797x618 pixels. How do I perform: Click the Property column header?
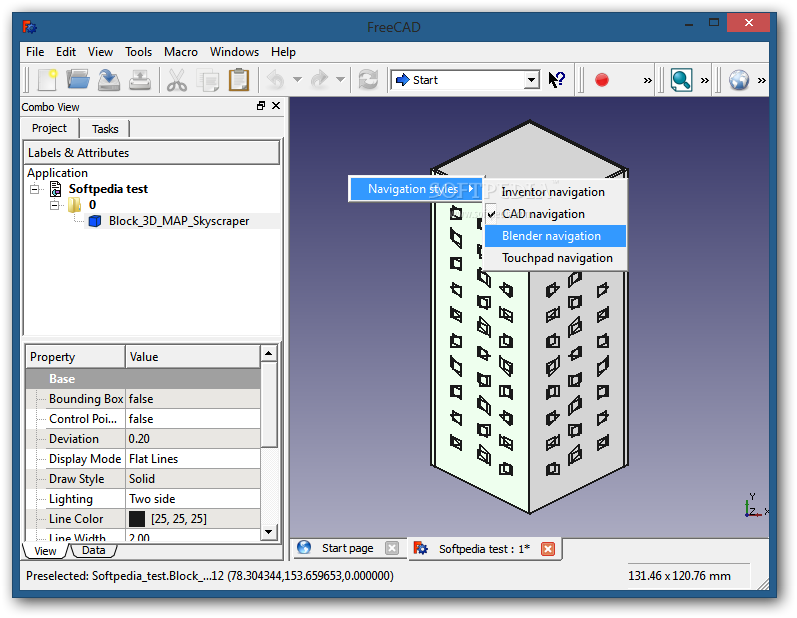tap(75, 357)
